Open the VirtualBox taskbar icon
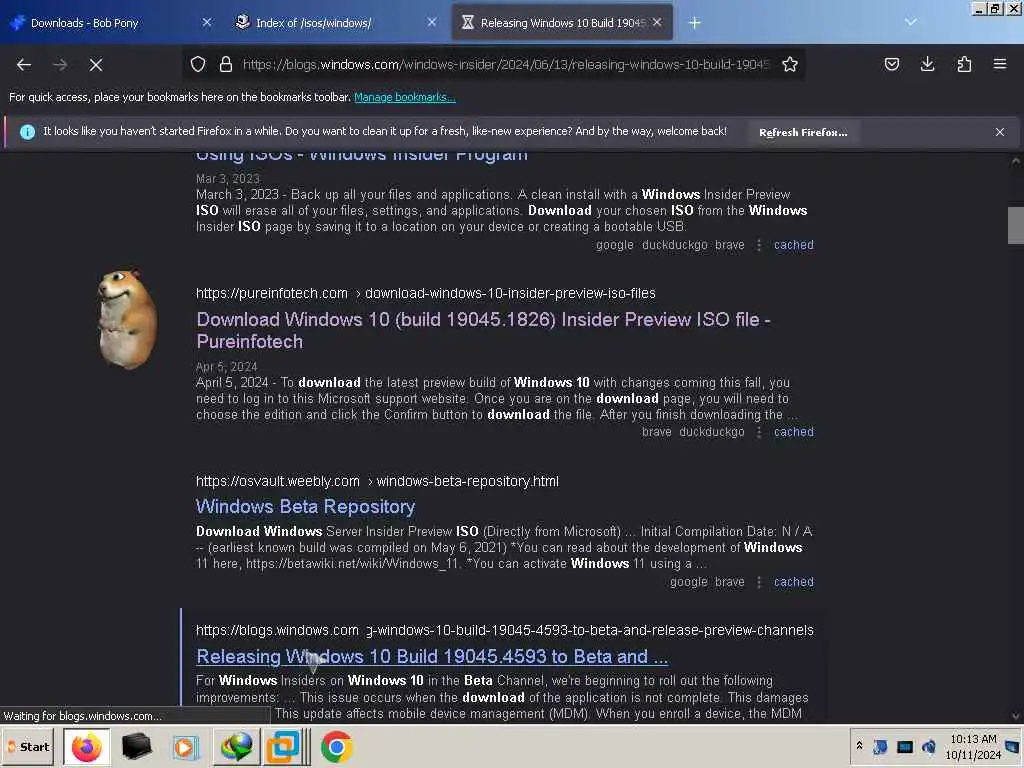 coord(285,747)
